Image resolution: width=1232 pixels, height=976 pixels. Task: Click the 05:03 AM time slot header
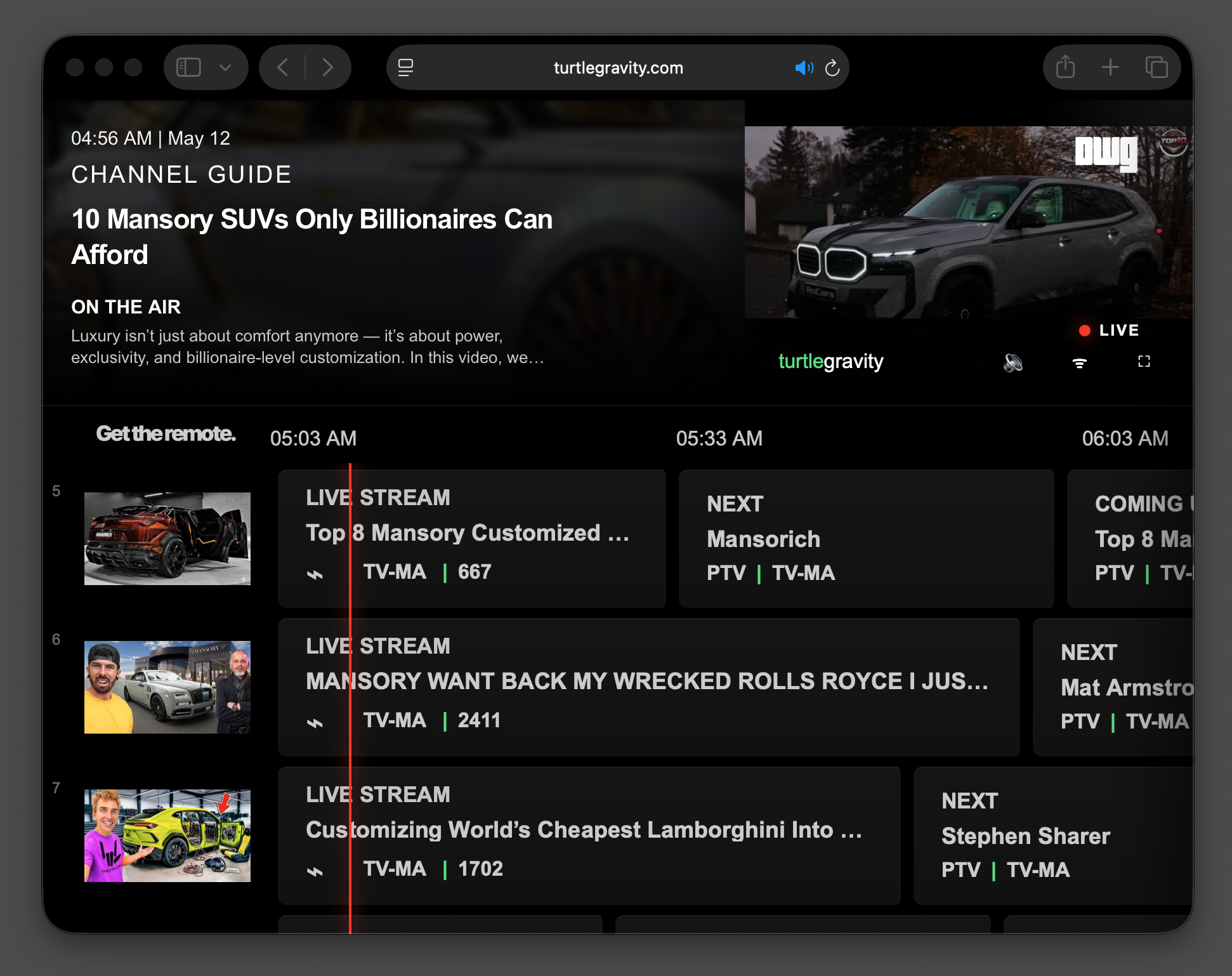pos(313,439)
